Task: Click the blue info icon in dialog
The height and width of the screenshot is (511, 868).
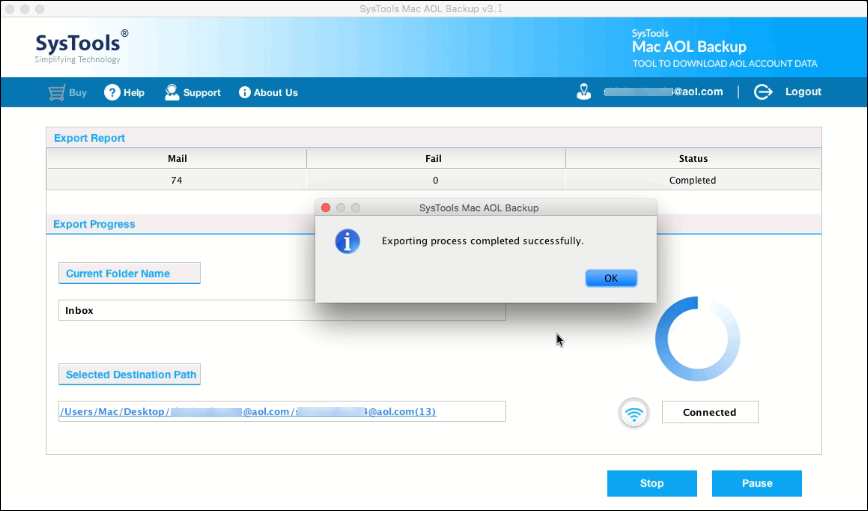Action: point(348,241)
